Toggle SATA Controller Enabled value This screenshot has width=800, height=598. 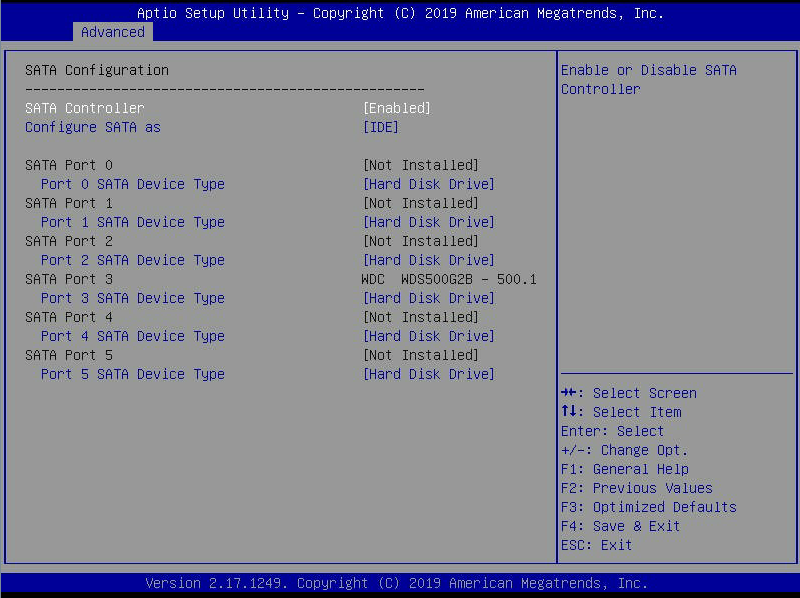[396, 108]
